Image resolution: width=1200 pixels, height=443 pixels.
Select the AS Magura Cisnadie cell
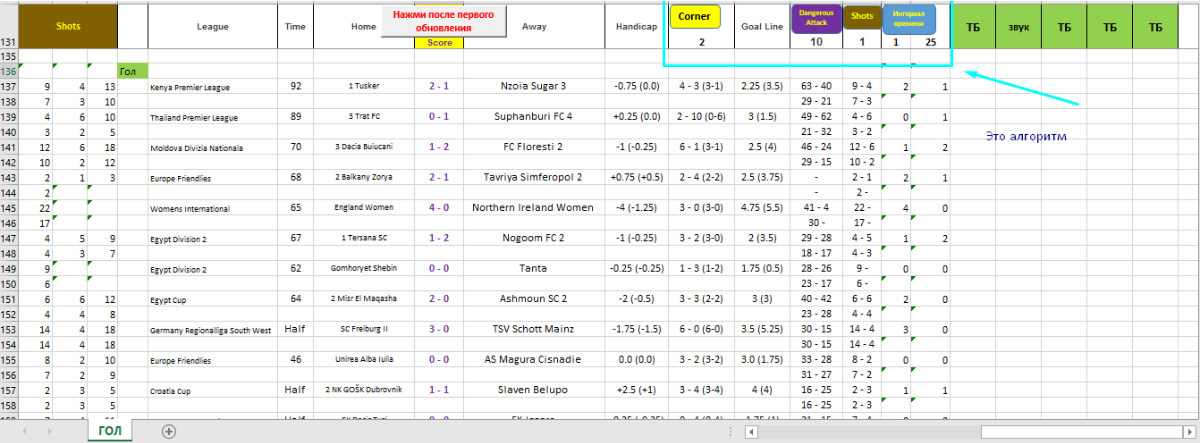pyautogui.click(x=533, y=360)
